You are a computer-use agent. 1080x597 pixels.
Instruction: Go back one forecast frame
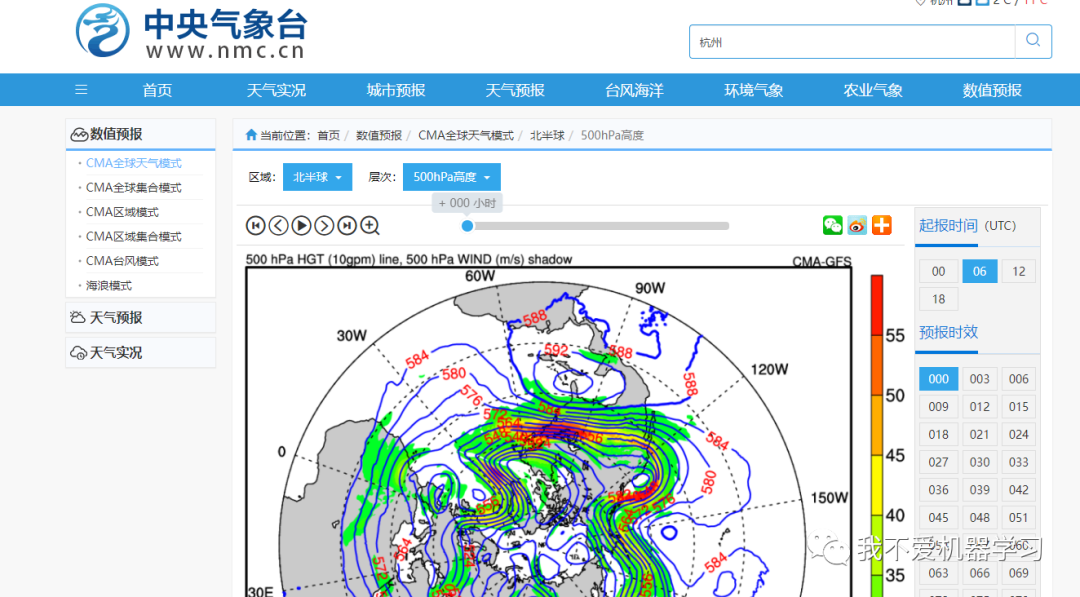pos(278,225)
